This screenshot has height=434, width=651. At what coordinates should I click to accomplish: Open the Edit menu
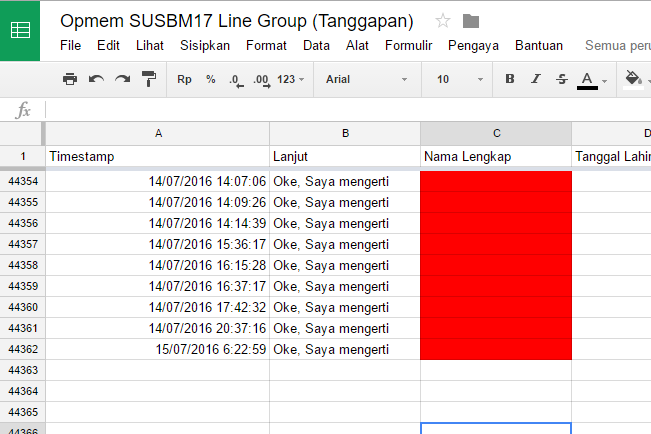click(108, 45)
